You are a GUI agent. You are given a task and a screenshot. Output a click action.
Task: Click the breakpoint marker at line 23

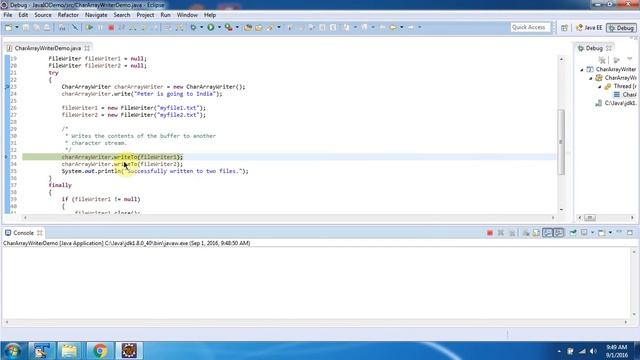(7, 87)
